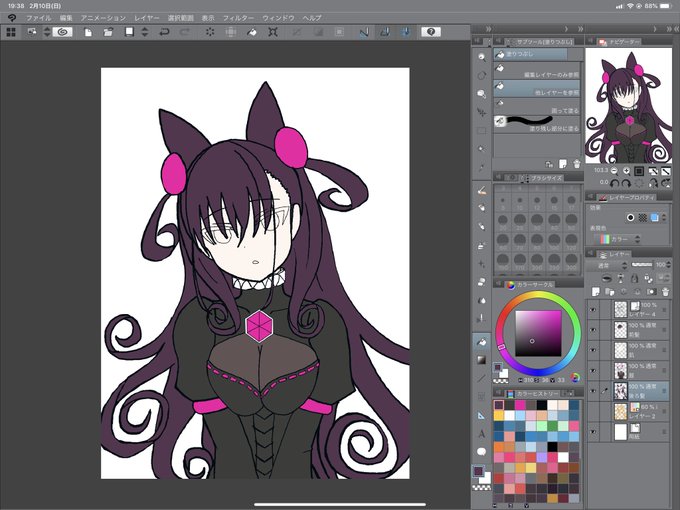Open the ファイル (File) menu

point(38,18)
